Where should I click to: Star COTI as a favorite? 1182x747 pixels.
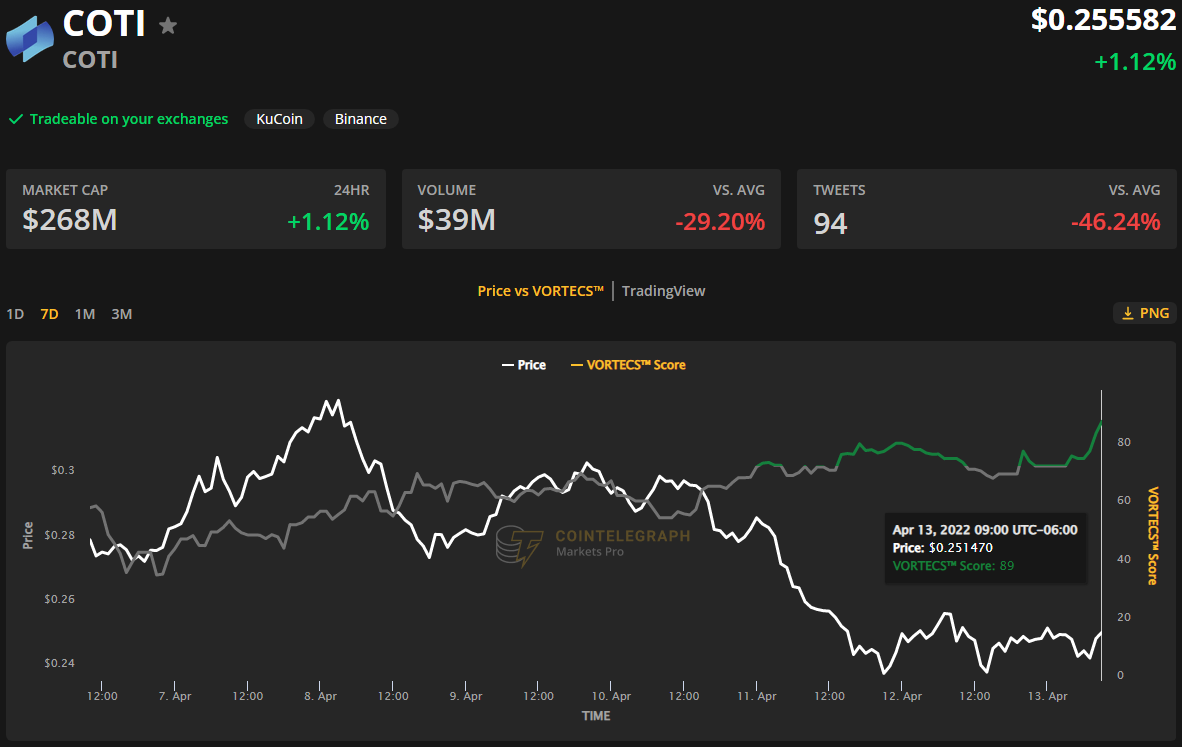[168, 25]
